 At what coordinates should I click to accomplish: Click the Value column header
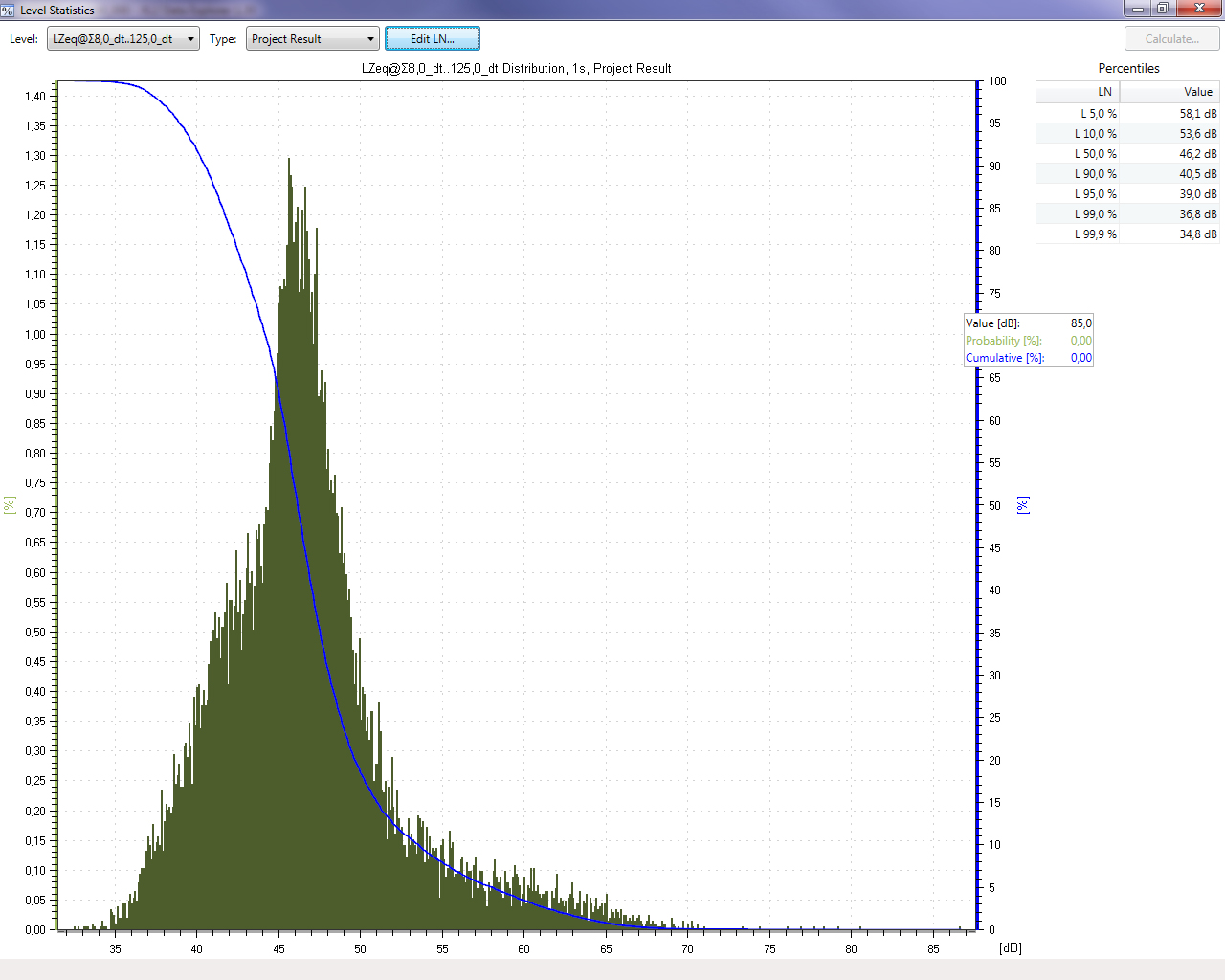pos(1169,92)
